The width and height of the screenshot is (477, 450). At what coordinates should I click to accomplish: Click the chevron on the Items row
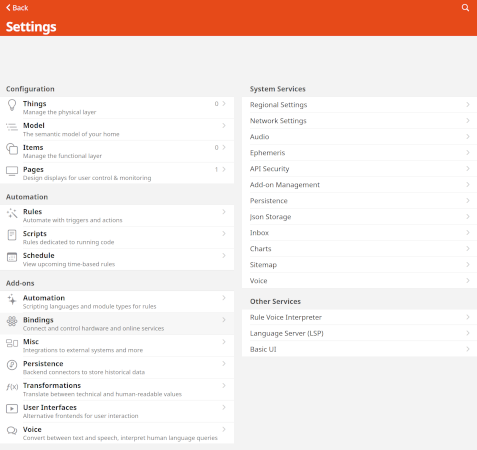[x=224, y=147]
